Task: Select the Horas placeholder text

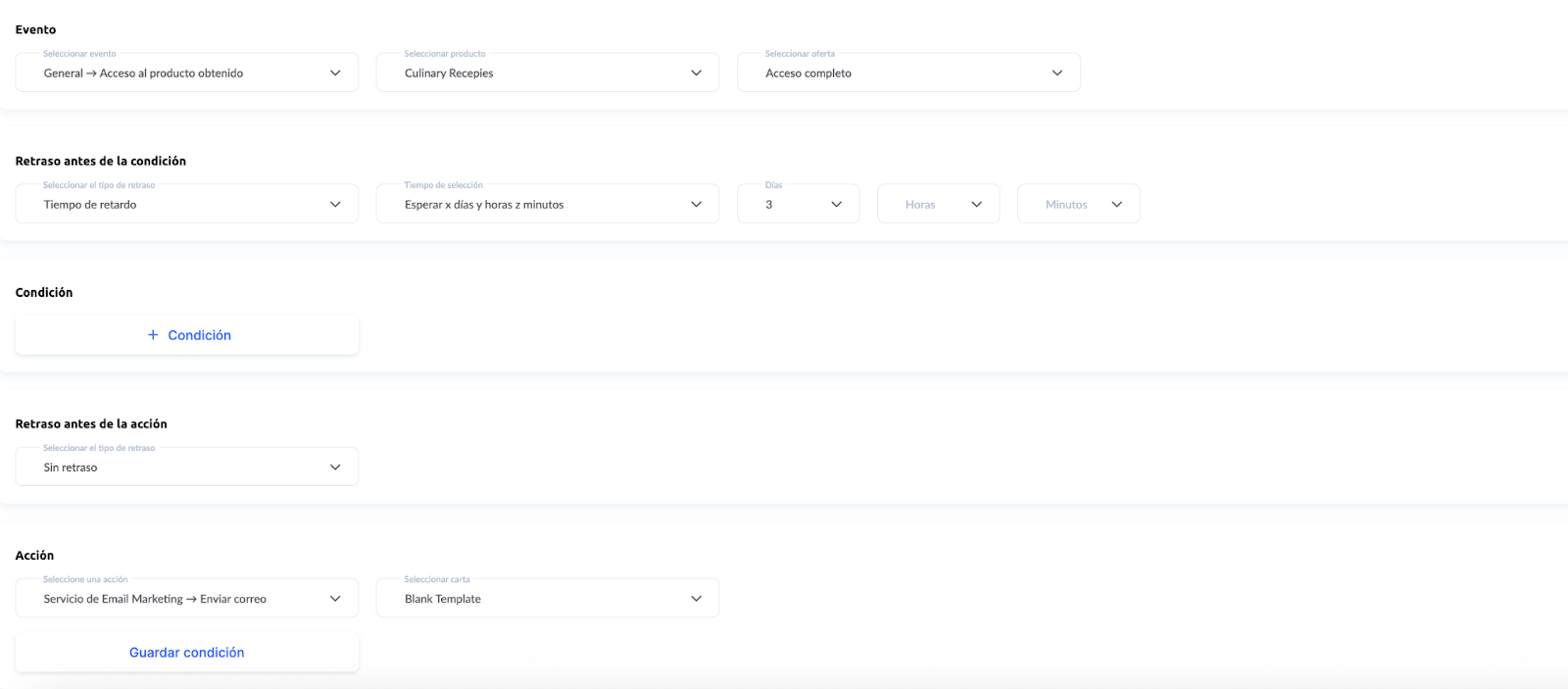Action: [x=920, y=205]
